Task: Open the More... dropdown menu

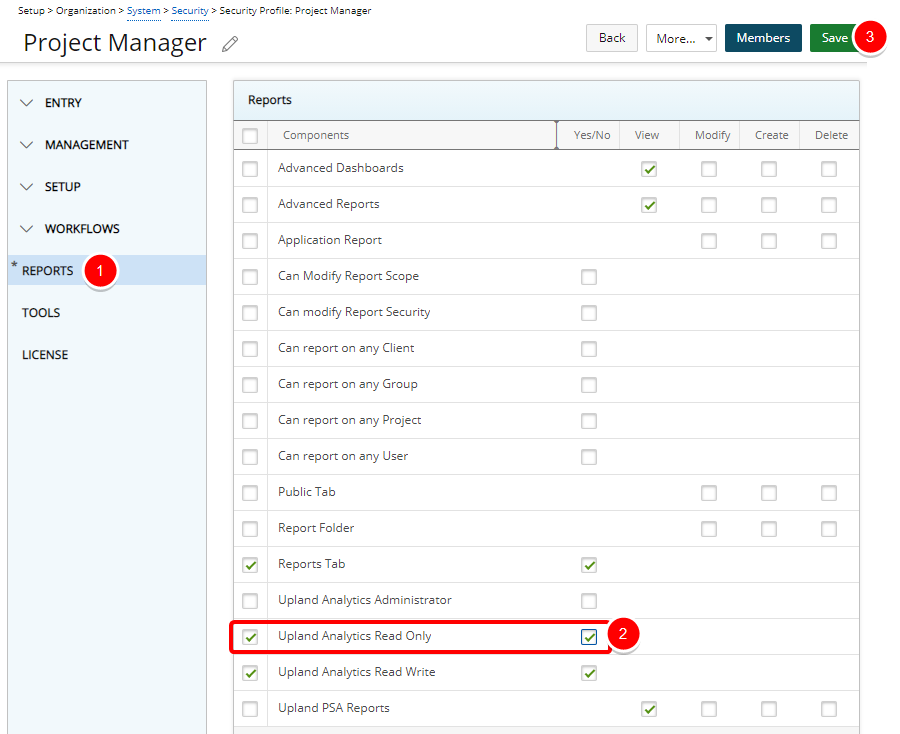Action: pyautogui.click(x=681, y=38)
